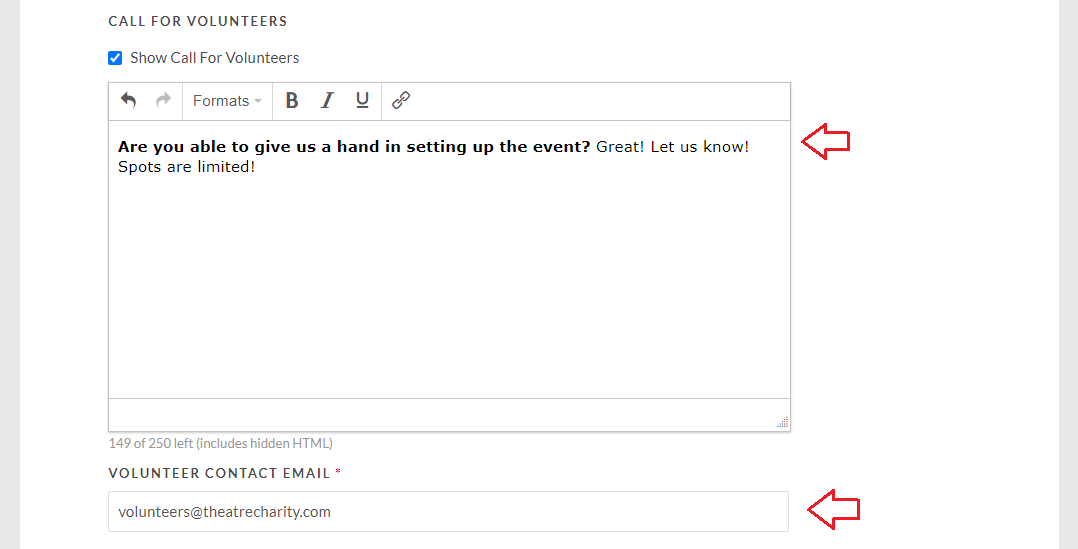Click the '149 of 250 left' character counter
The image size is (1078, 549).
221,443
